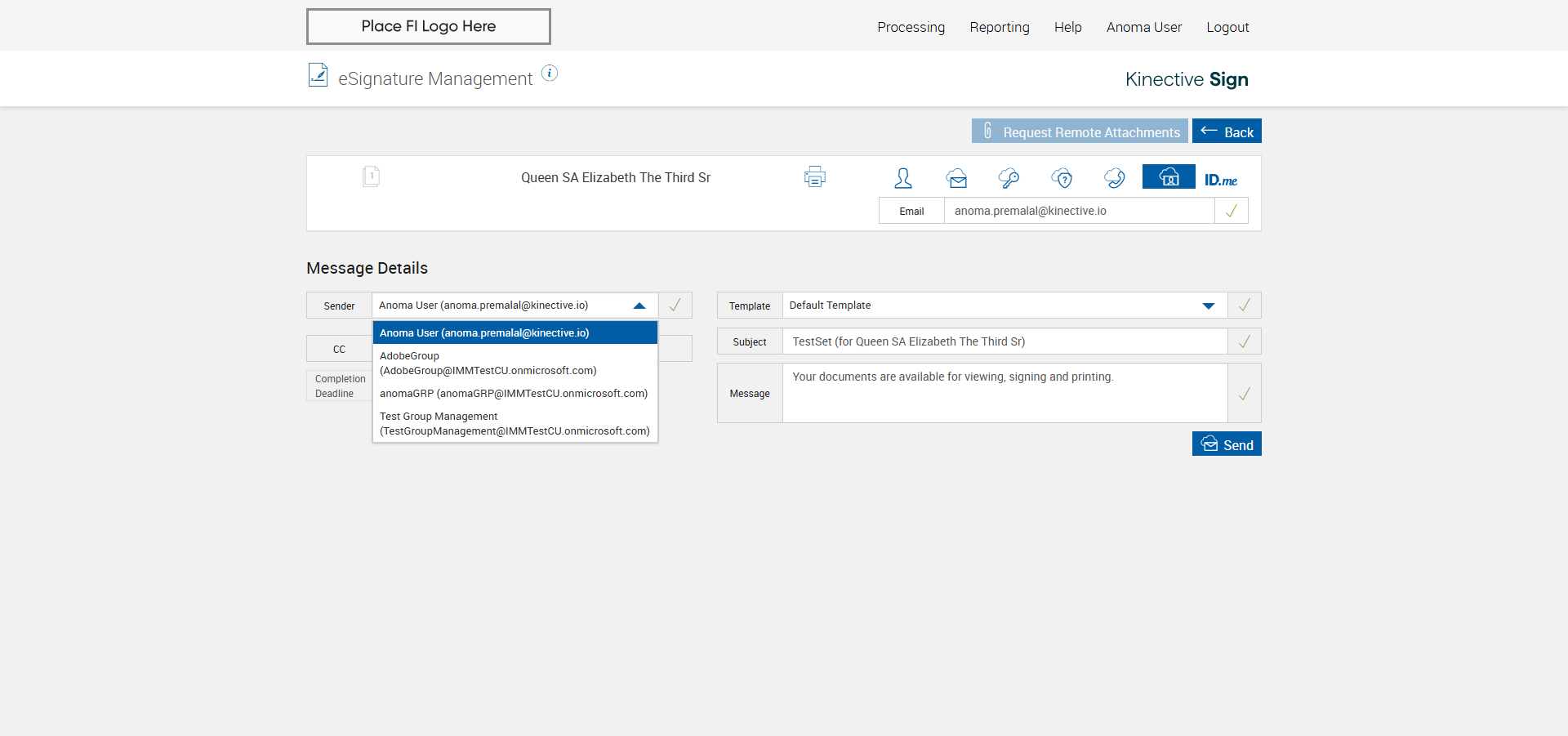
Task: Pick the cloud shield question authentication icon
Action: 1062,178
